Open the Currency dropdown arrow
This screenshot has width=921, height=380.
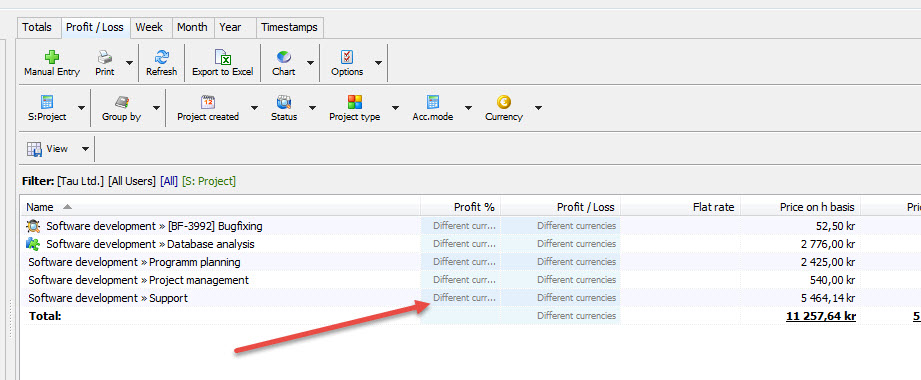[x=538, y=107]
